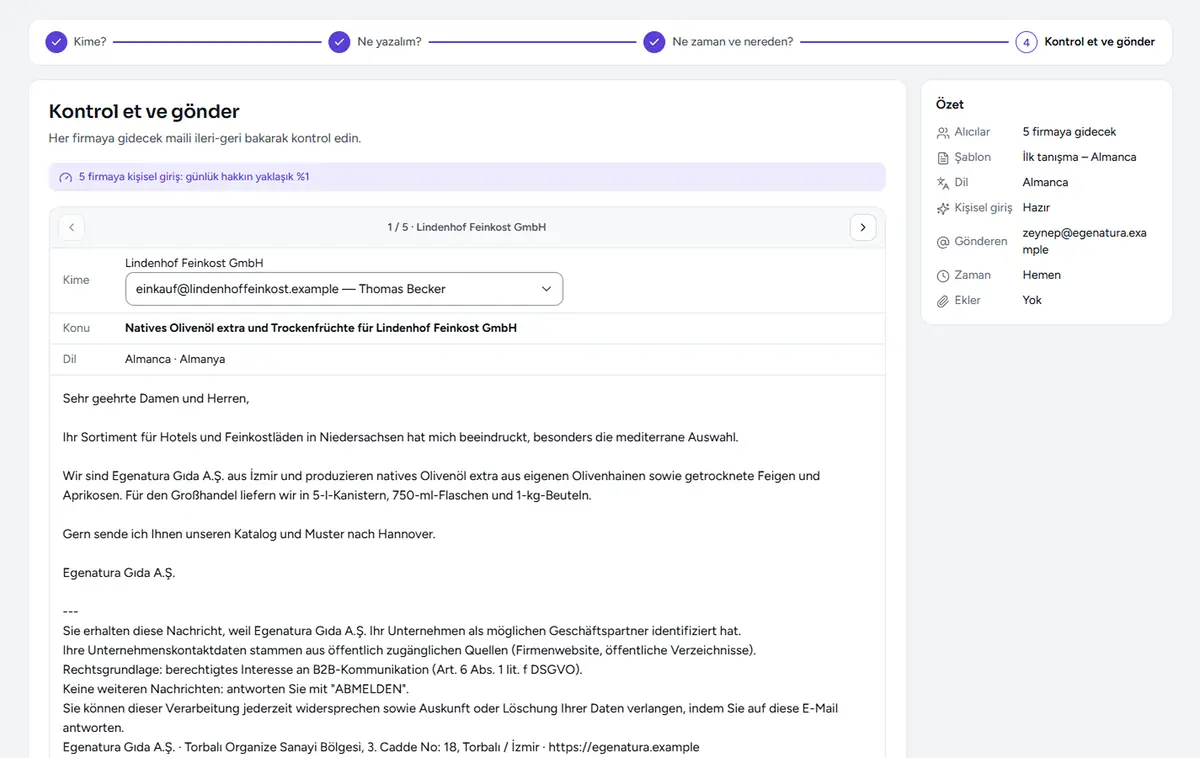The image size is (1200, 758).
Task: Click the 'Hemen' send time value
Action: point(1042,275)
